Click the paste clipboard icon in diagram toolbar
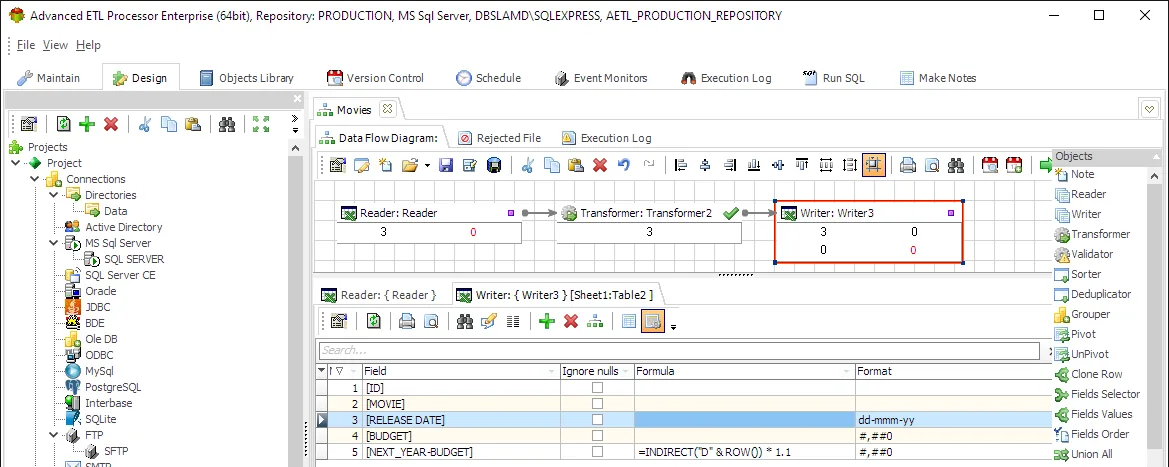 576,166
